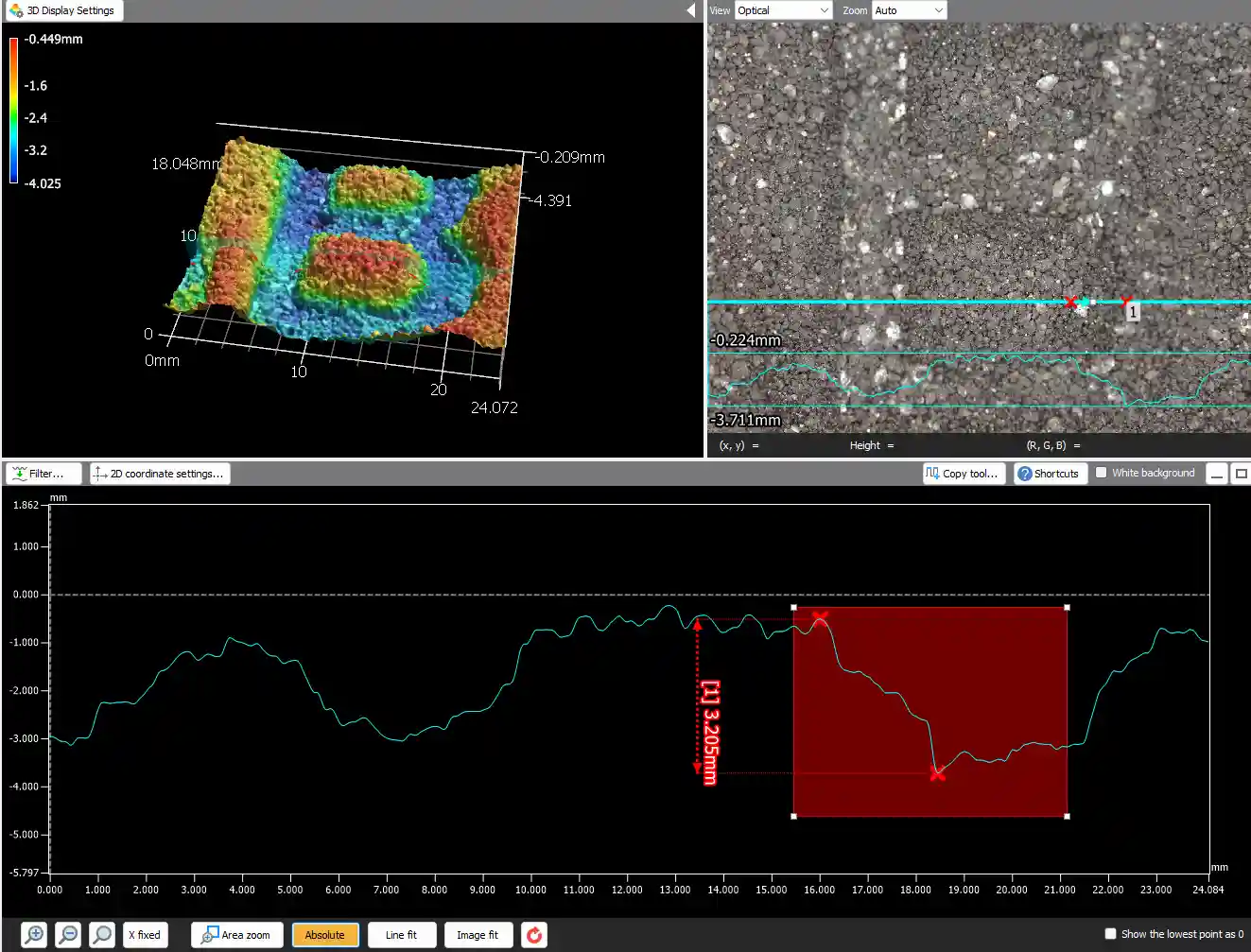
Task: Open the Shortcuts help
Action: point(1050,473)
